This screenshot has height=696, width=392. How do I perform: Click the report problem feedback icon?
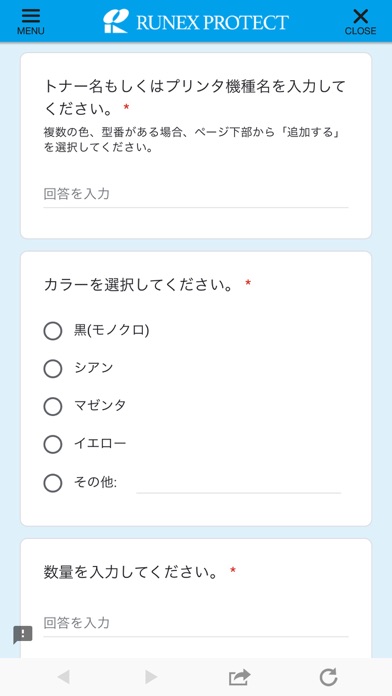pos(23,634)
